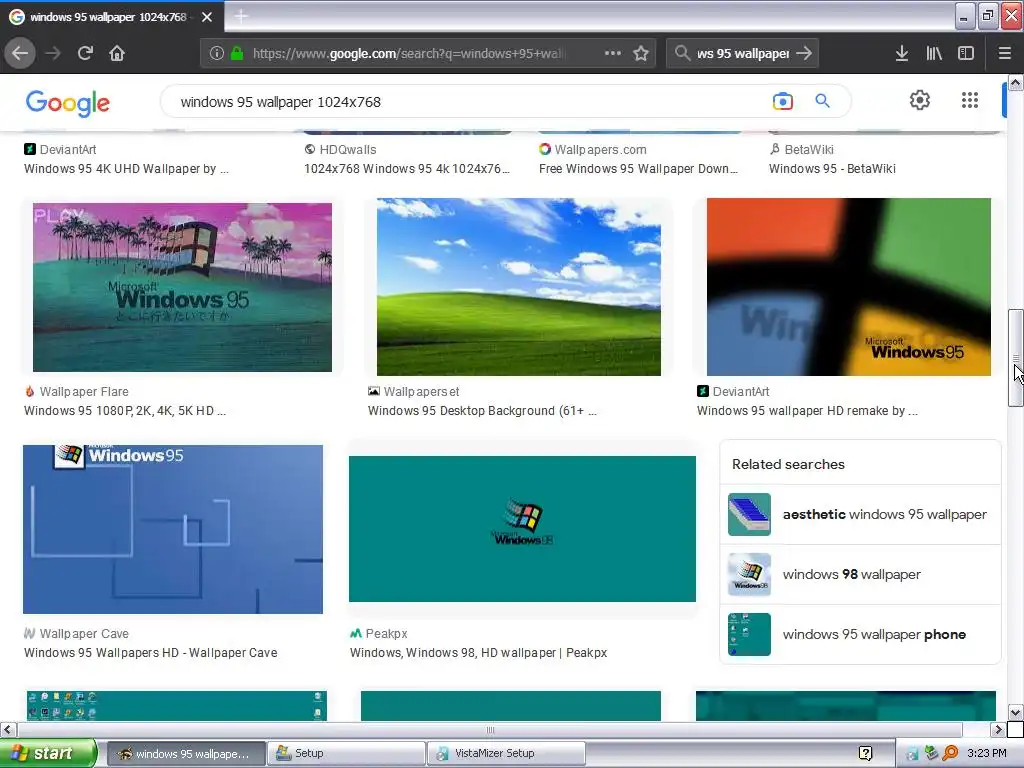Open the Windows start menu
This screenshot has height=768, width=1024.
pos(48,753)
